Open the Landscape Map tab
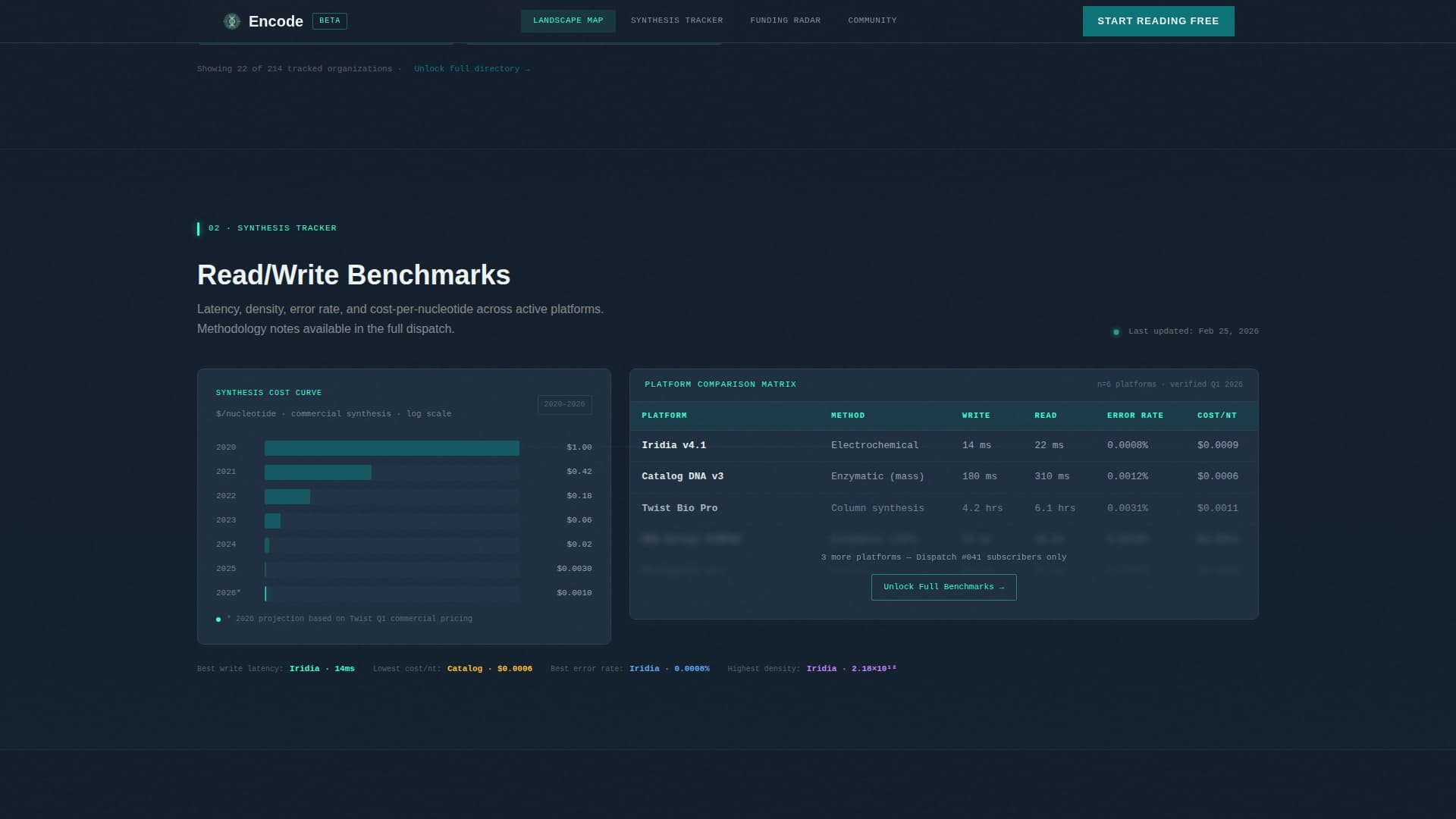This screenshot has width=1456, height=819. [x=568, y=20]
